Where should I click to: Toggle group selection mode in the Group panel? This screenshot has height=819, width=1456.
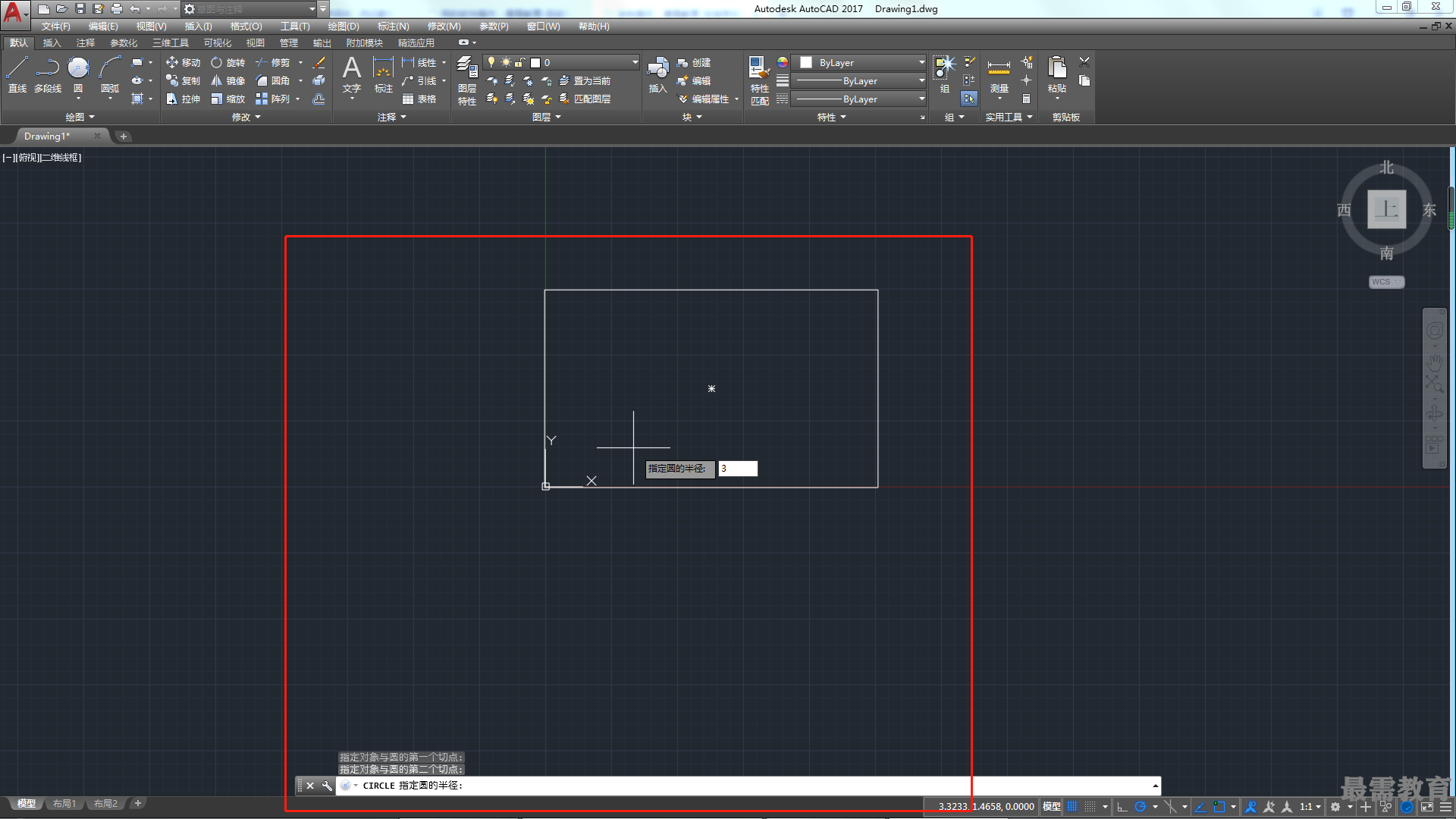[969, 99]
